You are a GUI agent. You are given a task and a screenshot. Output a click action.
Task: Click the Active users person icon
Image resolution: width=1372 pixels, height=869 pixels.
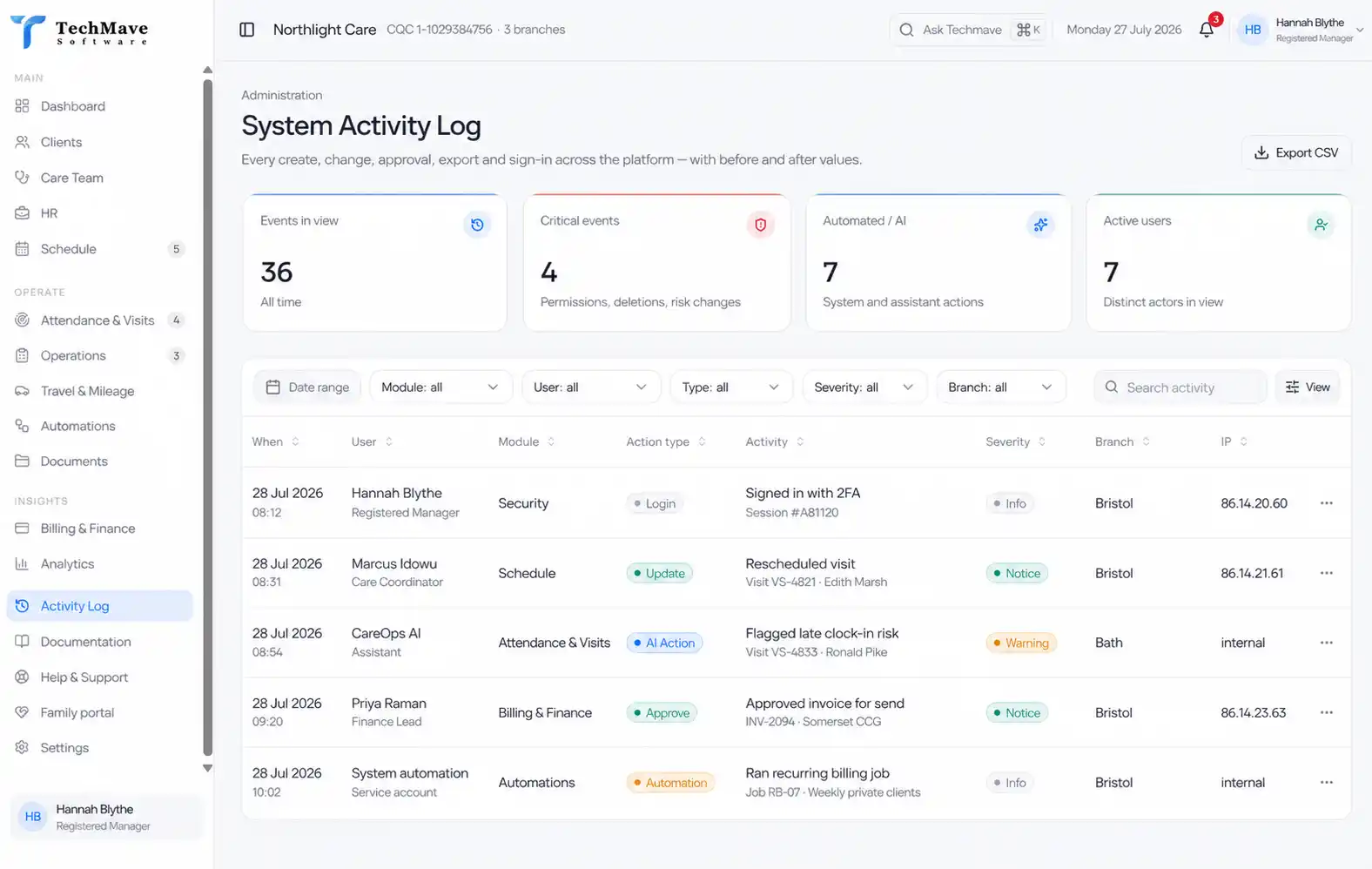[1321, 225]
